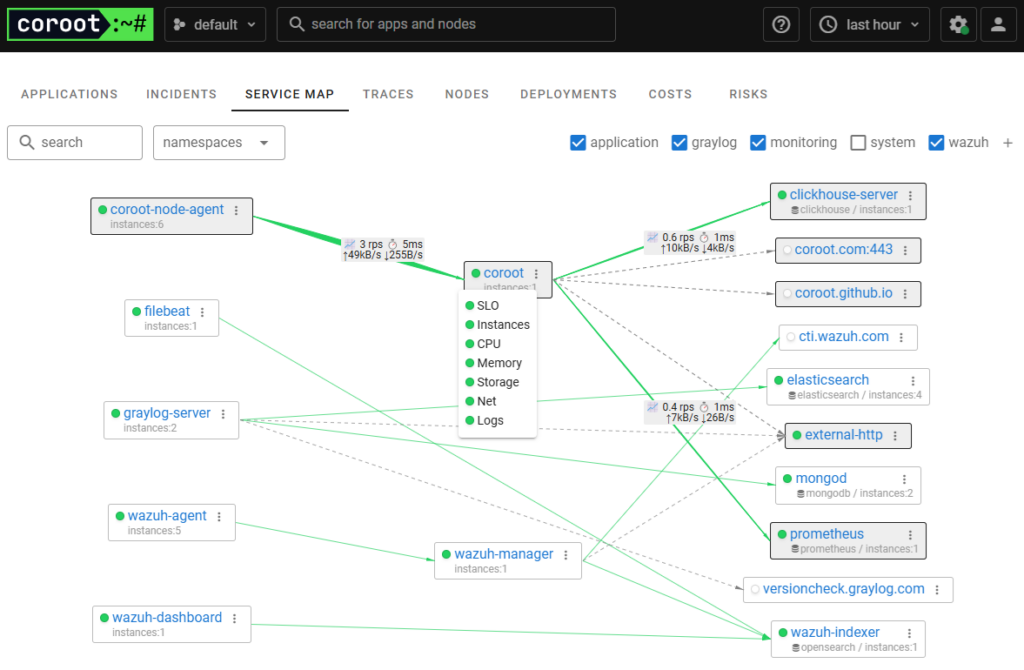
Task: Open the settings gear icon
Action: [958, 24]
